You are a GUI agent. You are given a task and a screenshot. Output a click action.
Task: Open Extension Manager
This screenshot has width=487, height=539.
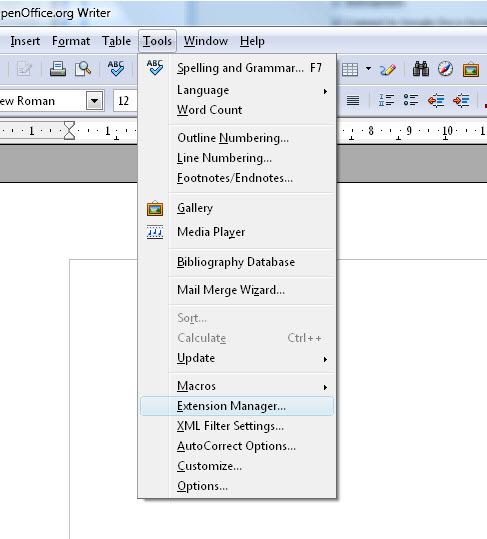[x=237, y=406]
